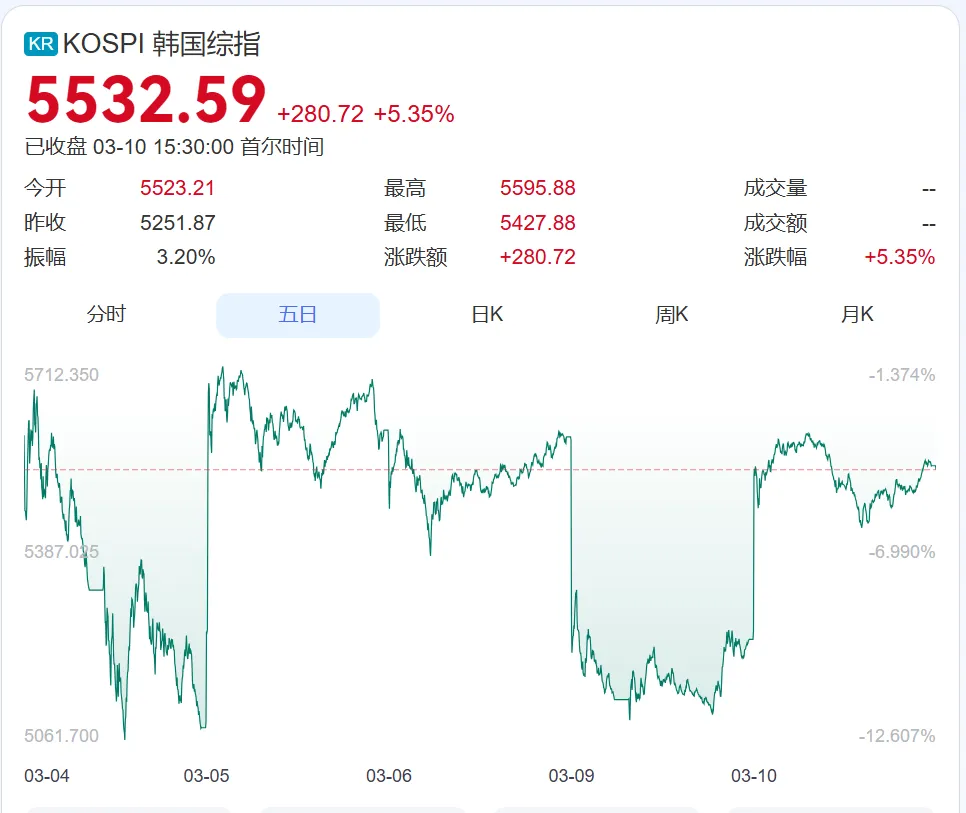966x813 pixels.
Task: Switch to the 分时 intraday tab
Action: coord(106,315)
